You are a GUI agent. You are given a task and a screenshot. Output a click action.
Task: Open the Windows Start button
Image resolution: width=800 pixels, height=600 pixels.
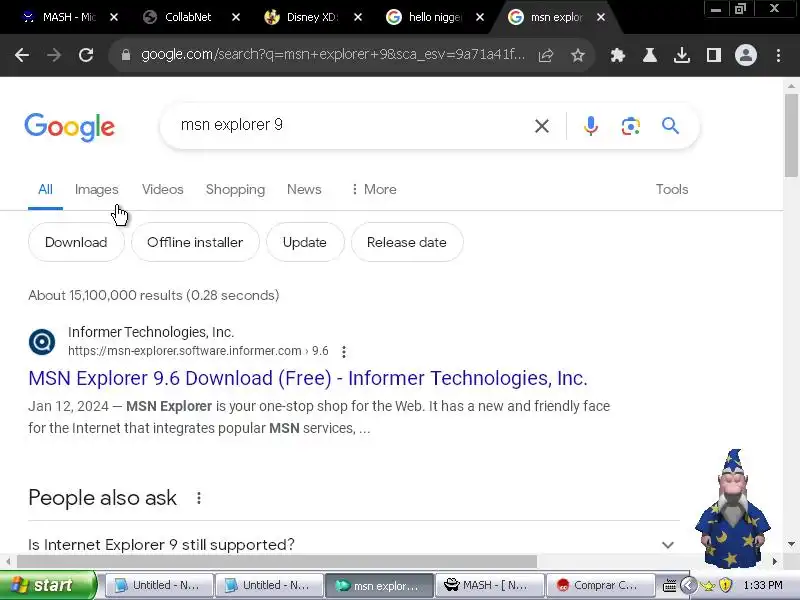coord(47,585)
